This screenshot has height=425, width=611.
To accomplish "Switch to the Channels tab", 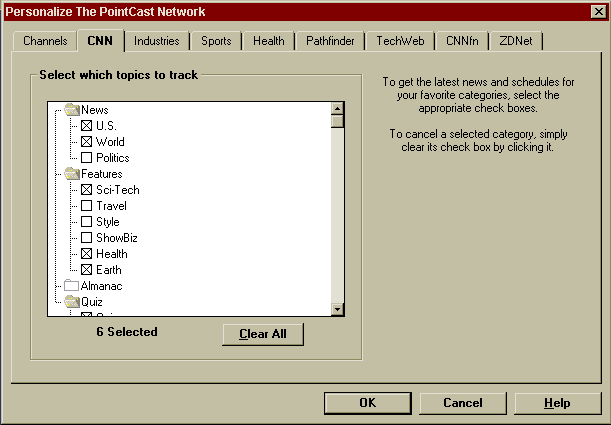I will [45, 41].
